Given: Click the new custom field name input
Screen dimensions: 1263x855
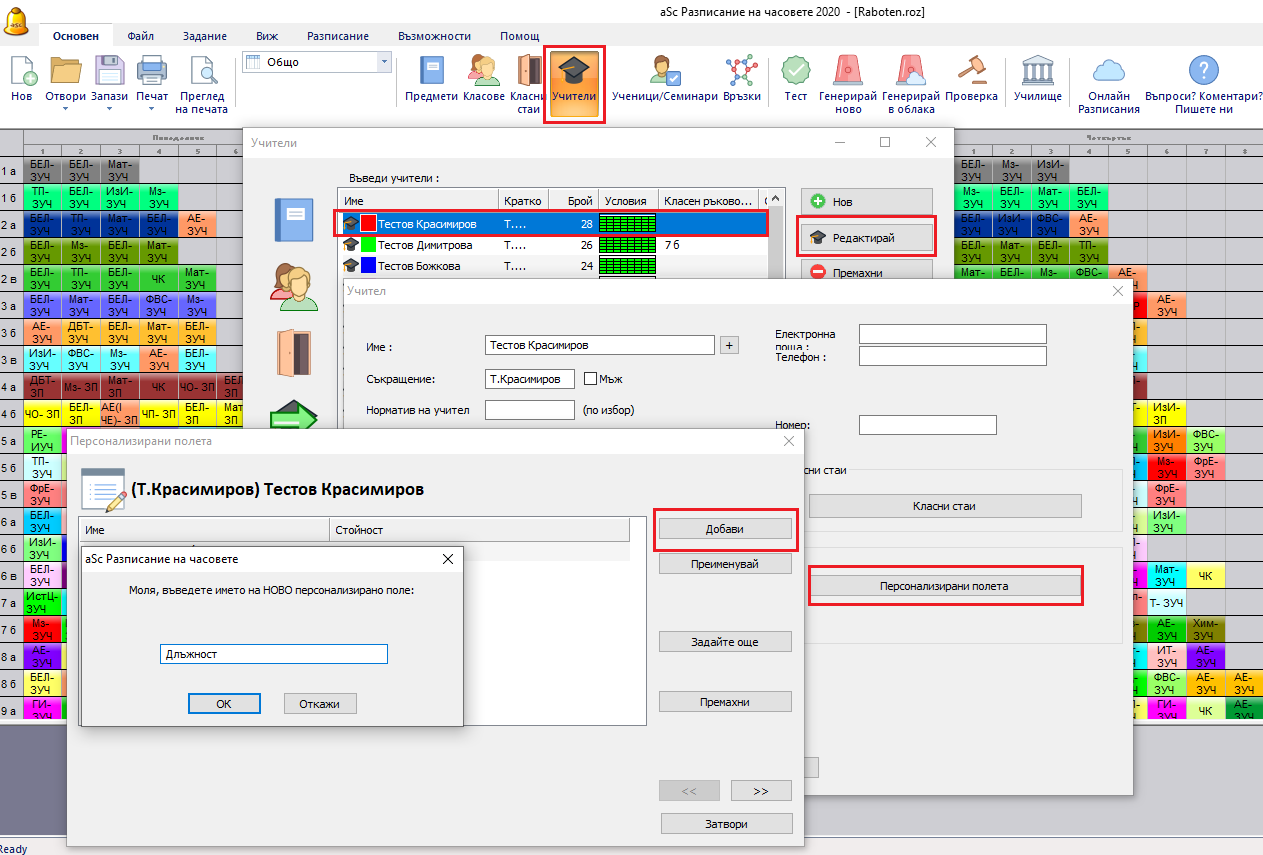Looking at the screenshot, I should (273, 654).
